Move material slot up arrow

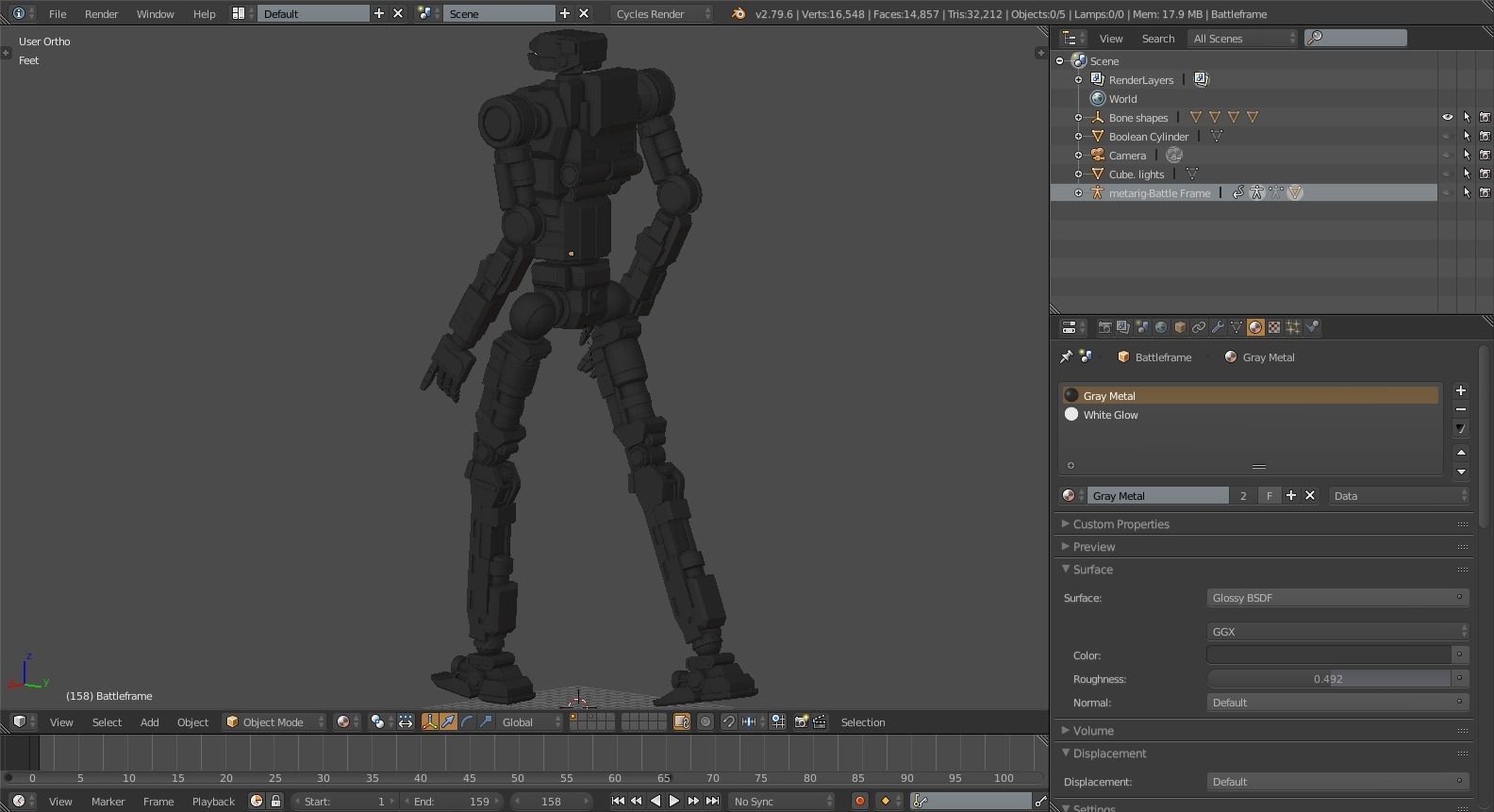click(1461, 453)
